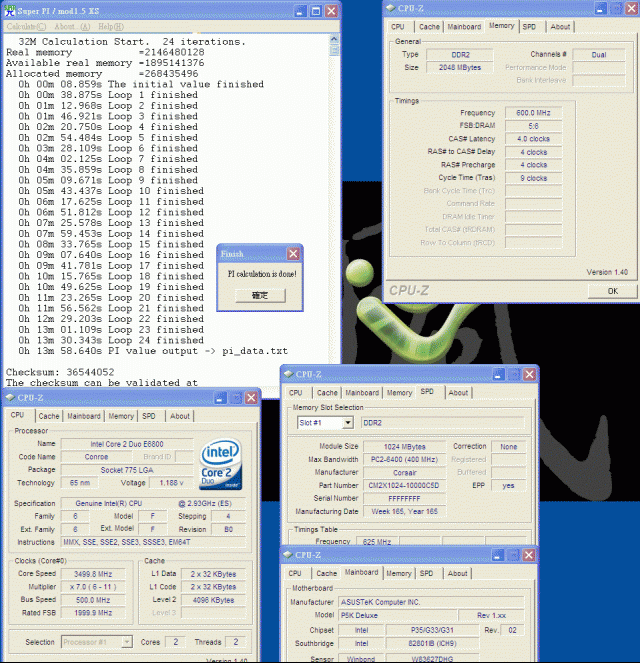
Task: Close the Finish dialog with its X button
Action: point(293,254)
